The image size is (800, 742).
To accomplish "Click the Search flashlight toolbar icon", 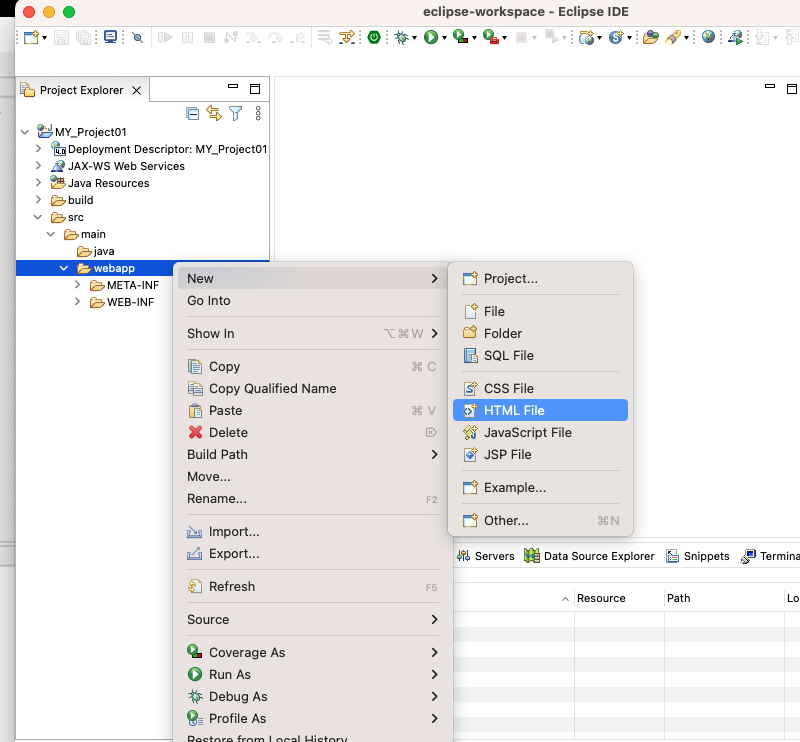I will coord(672,37).
